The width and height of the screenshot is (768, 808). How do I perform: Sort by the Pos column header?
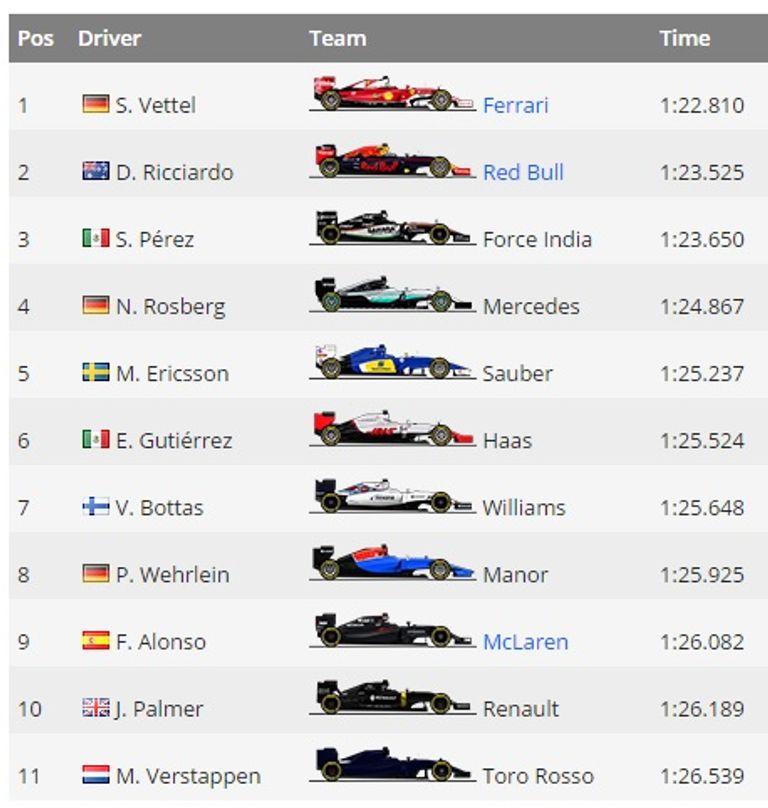click(x=36, y=39)
